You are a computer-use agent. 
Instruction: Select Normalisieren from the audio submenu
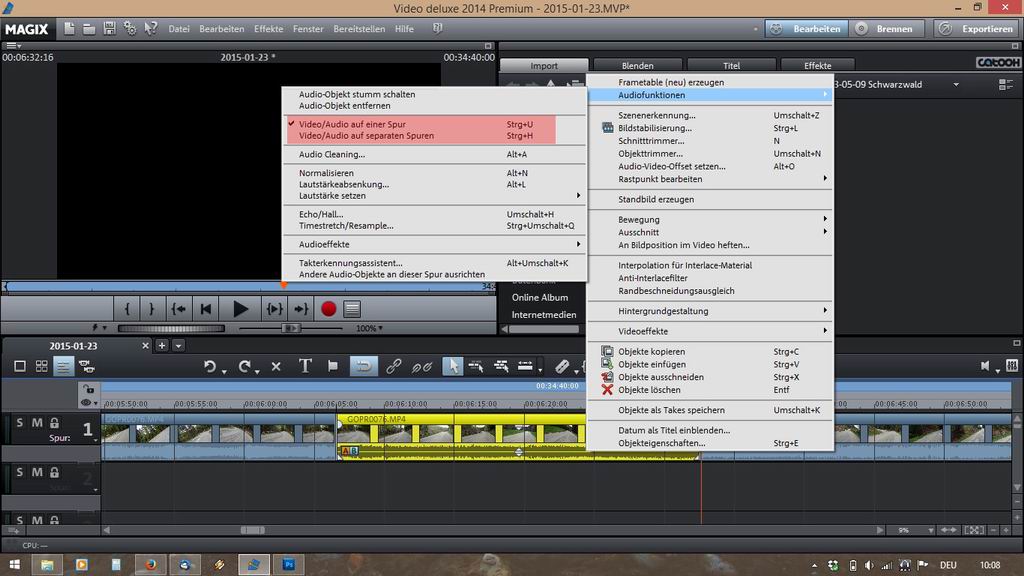[x=326, y=173]
